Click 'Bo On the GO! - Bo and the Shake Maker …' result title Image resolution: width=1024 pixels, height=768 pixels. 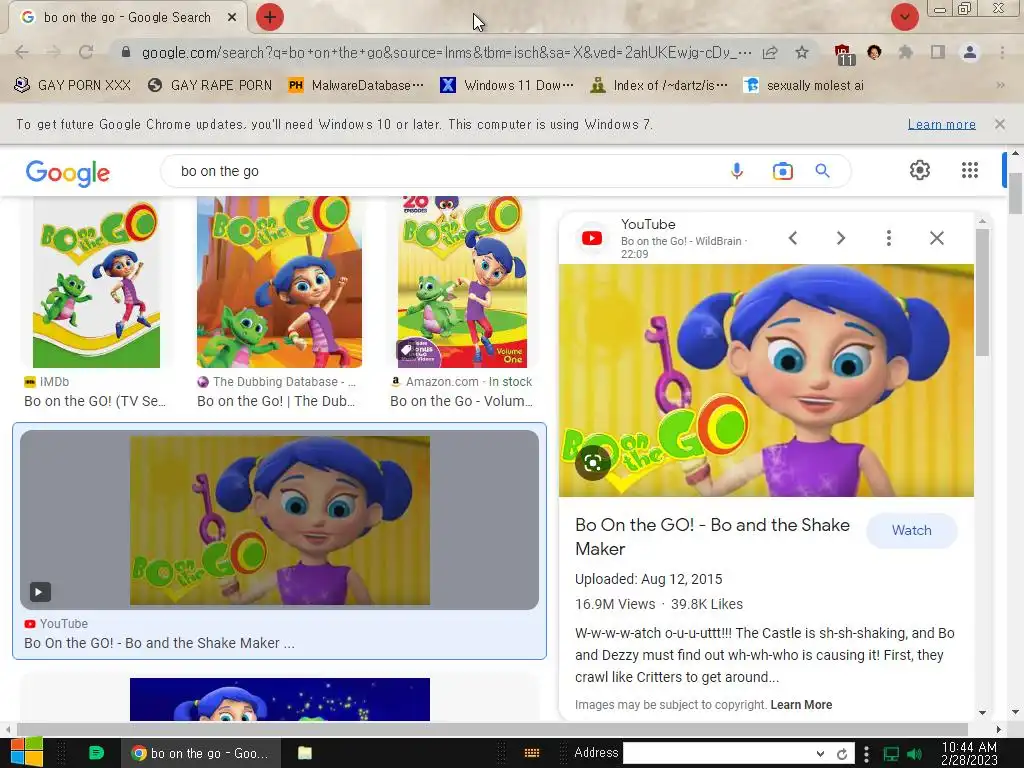click(159, 643)
